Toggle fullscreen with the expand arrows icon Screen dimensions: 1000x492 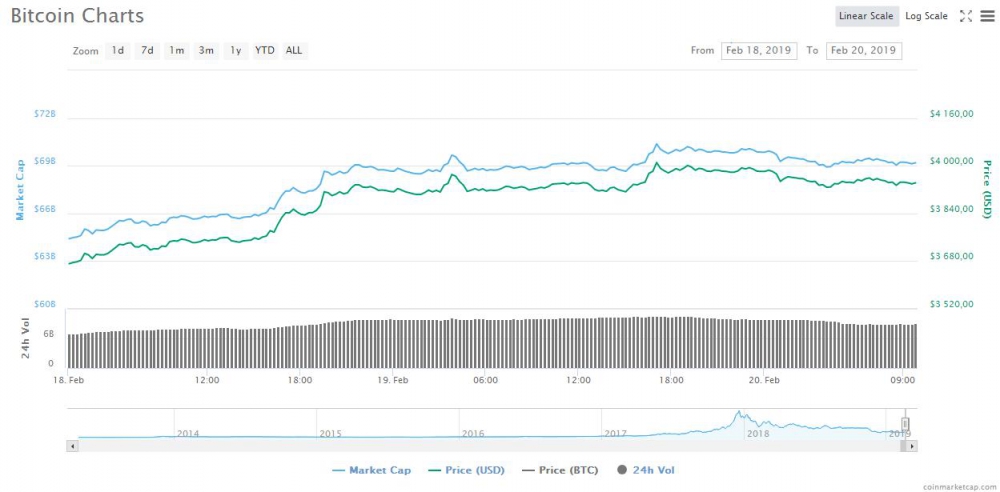tap(966, 16)
